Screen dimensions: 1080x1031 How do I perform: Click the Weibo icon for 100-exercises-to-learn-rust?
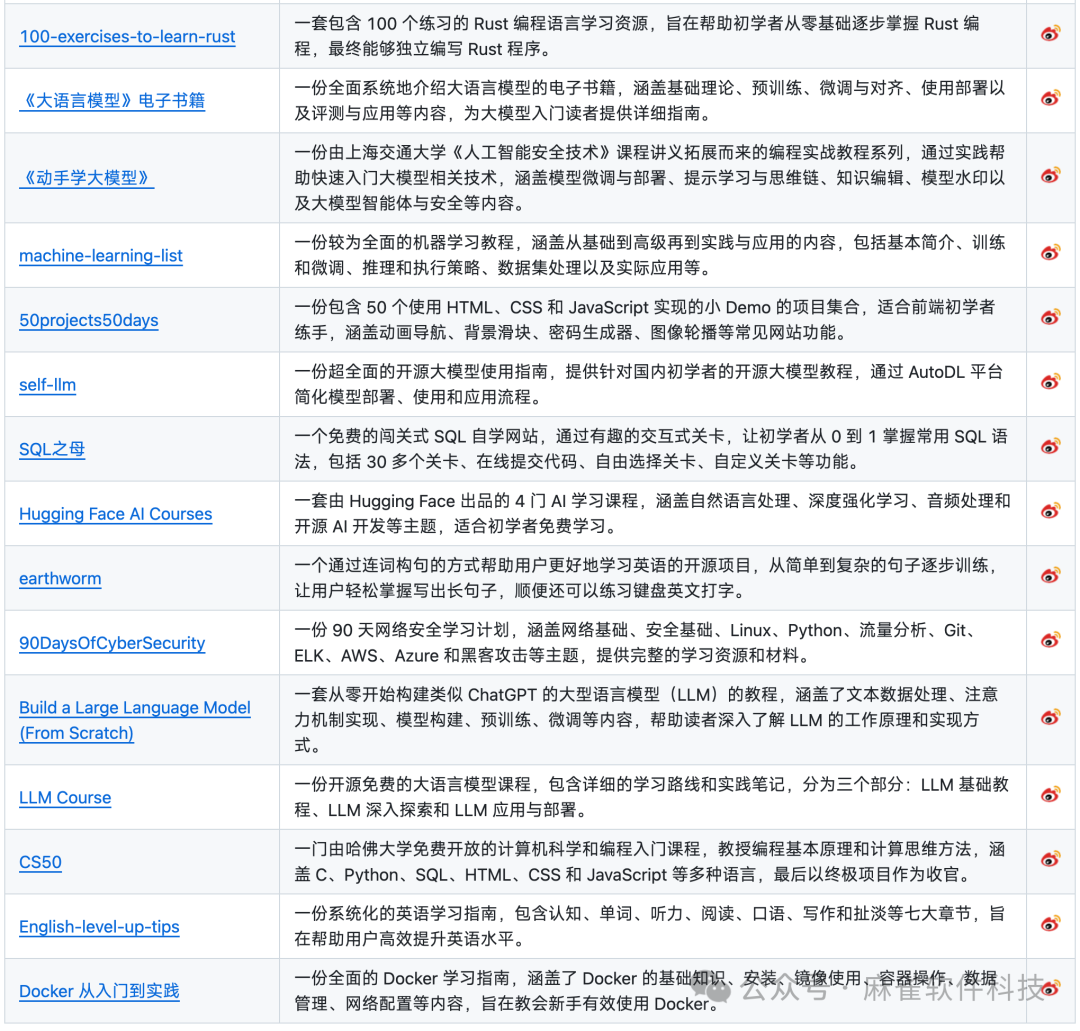[1049, 34]
